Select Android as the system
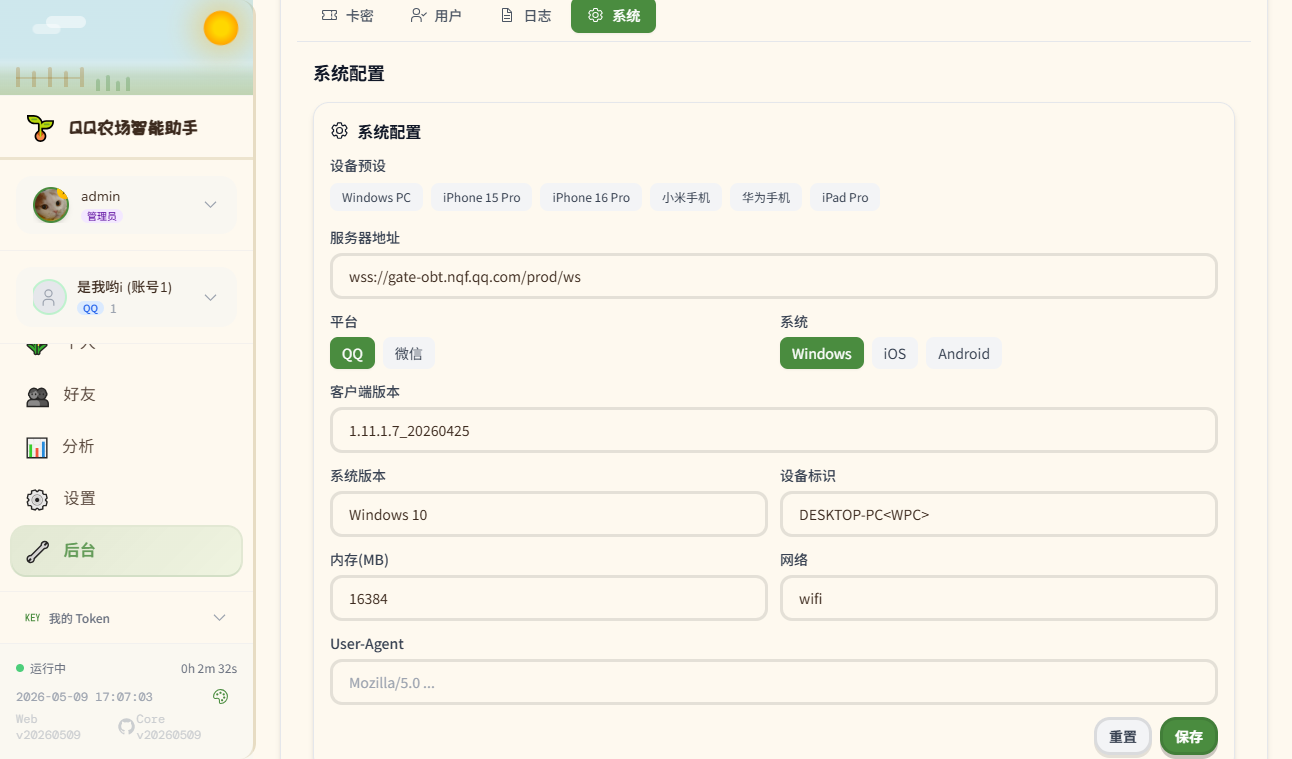 pyautogui.click(x=964, y=354)
